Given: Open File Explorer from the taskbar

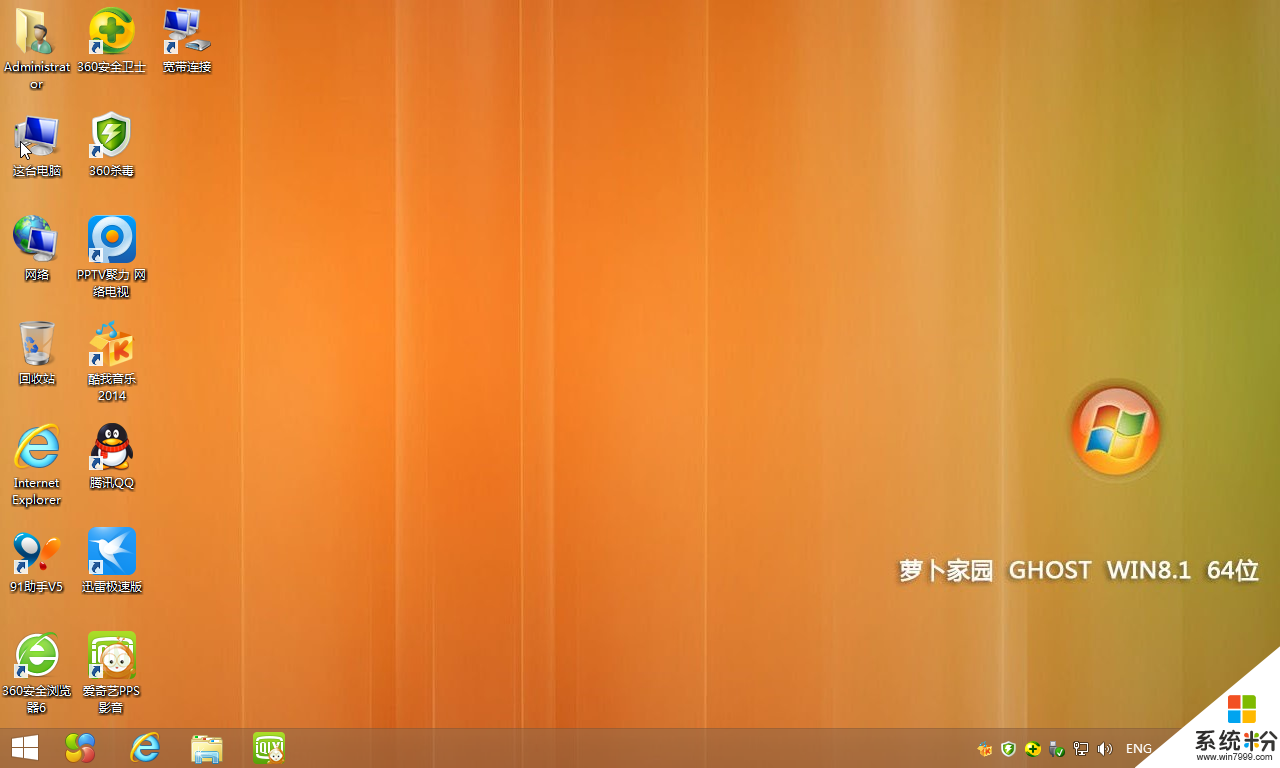Looking at the screenshot, I should pos(207,748).
